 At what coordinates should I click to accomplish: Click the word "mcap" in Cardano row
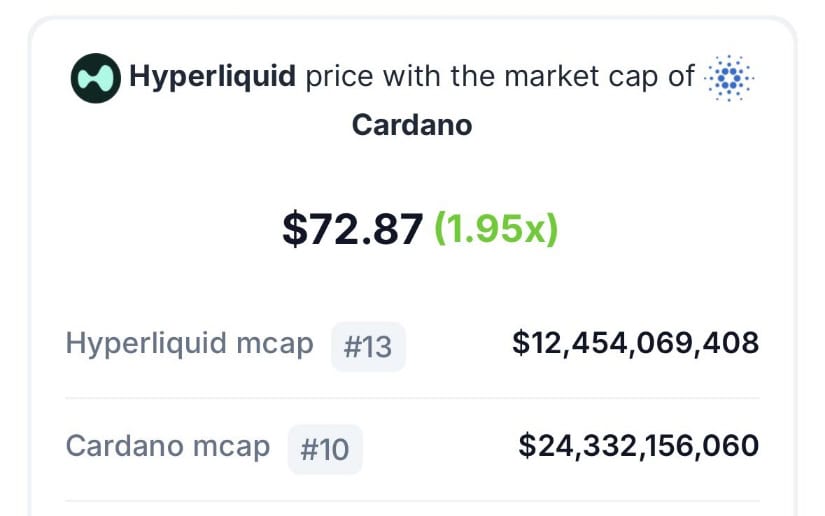click(x=232, y=448)
